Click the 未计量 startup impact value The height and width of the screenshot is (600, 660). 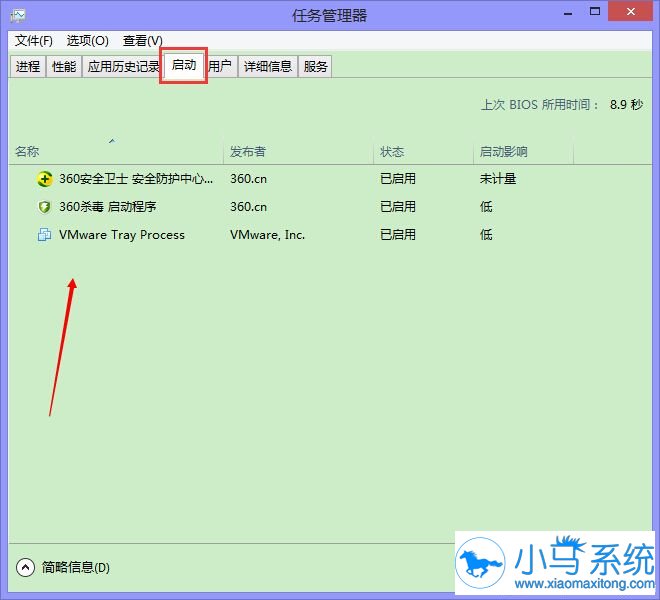point(498,179)
